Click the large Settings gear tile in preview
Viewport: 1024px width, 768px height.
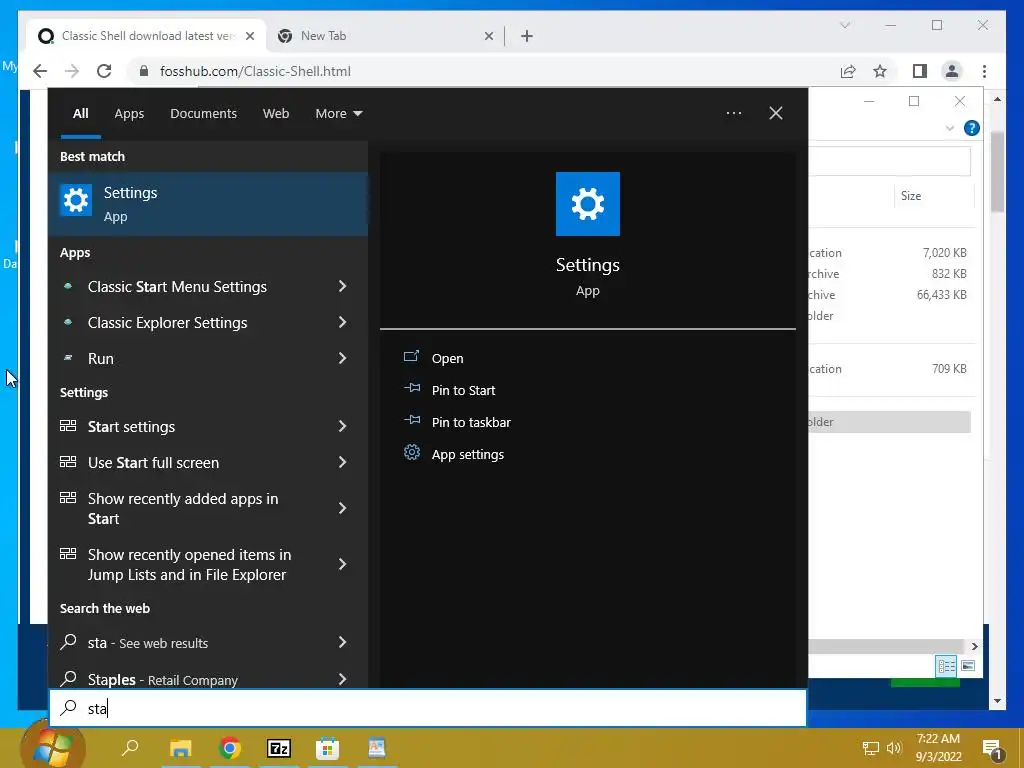587,204
